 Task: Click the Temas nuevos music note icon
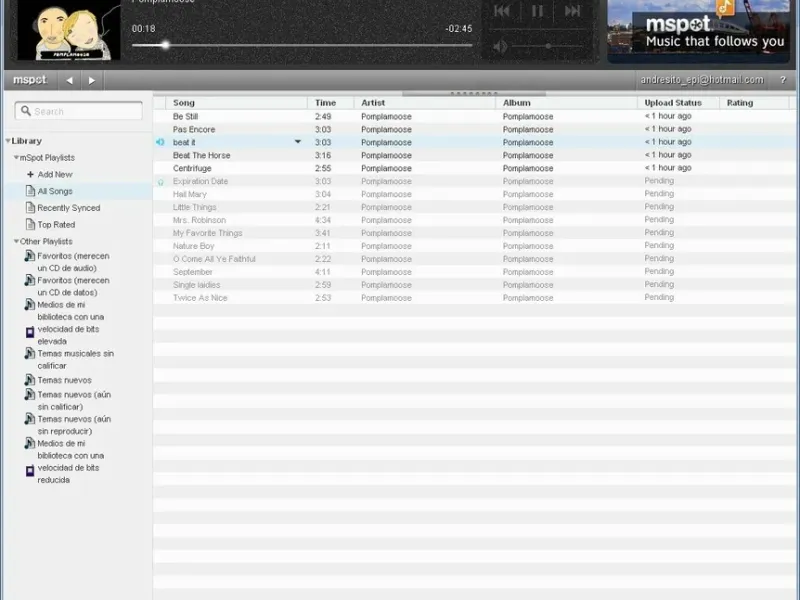(30, 380)
